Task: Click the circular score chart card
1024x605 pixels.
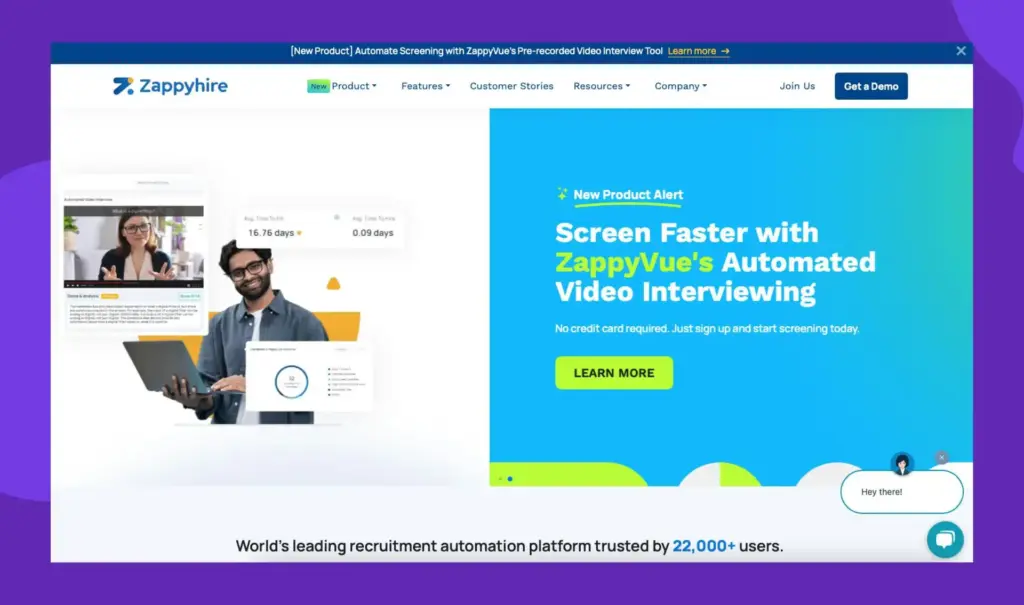Action: pos(310,377)
